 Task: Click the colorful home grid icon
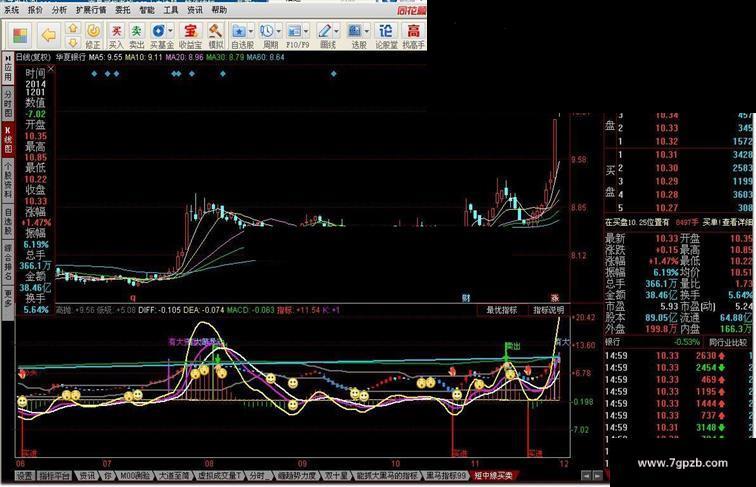click(20, 36)
